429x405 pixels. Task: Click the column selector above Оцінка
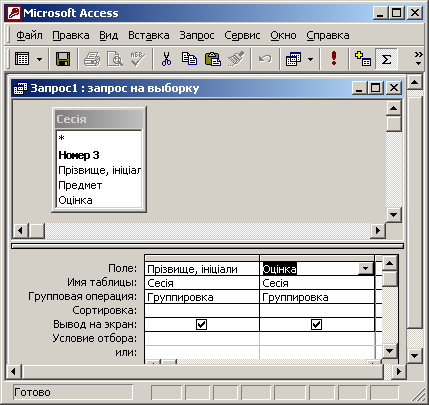click(317, 258)
